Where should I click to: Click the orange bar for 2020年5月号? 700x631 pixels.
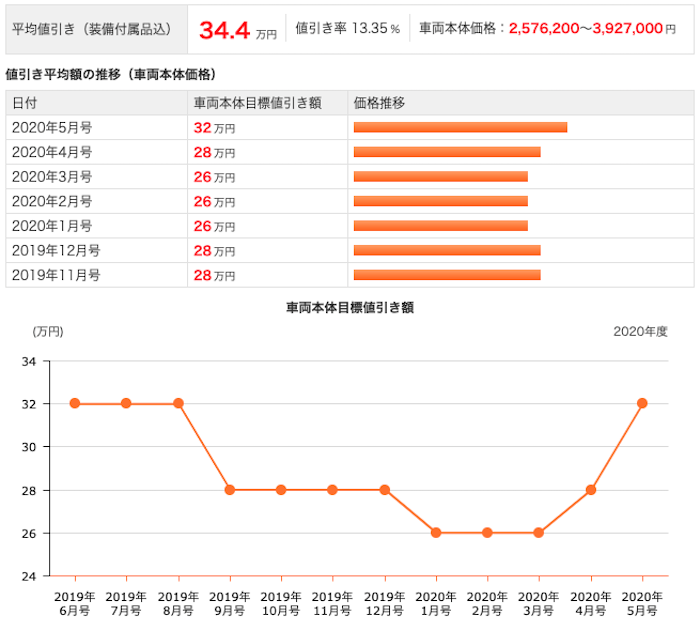(x=460, y=127)
